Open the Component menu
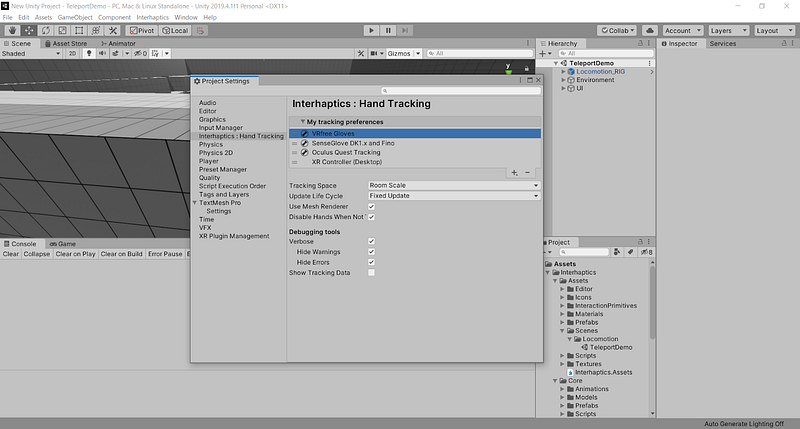This screenshot has height=429, width=800. [x=114, y=17]
